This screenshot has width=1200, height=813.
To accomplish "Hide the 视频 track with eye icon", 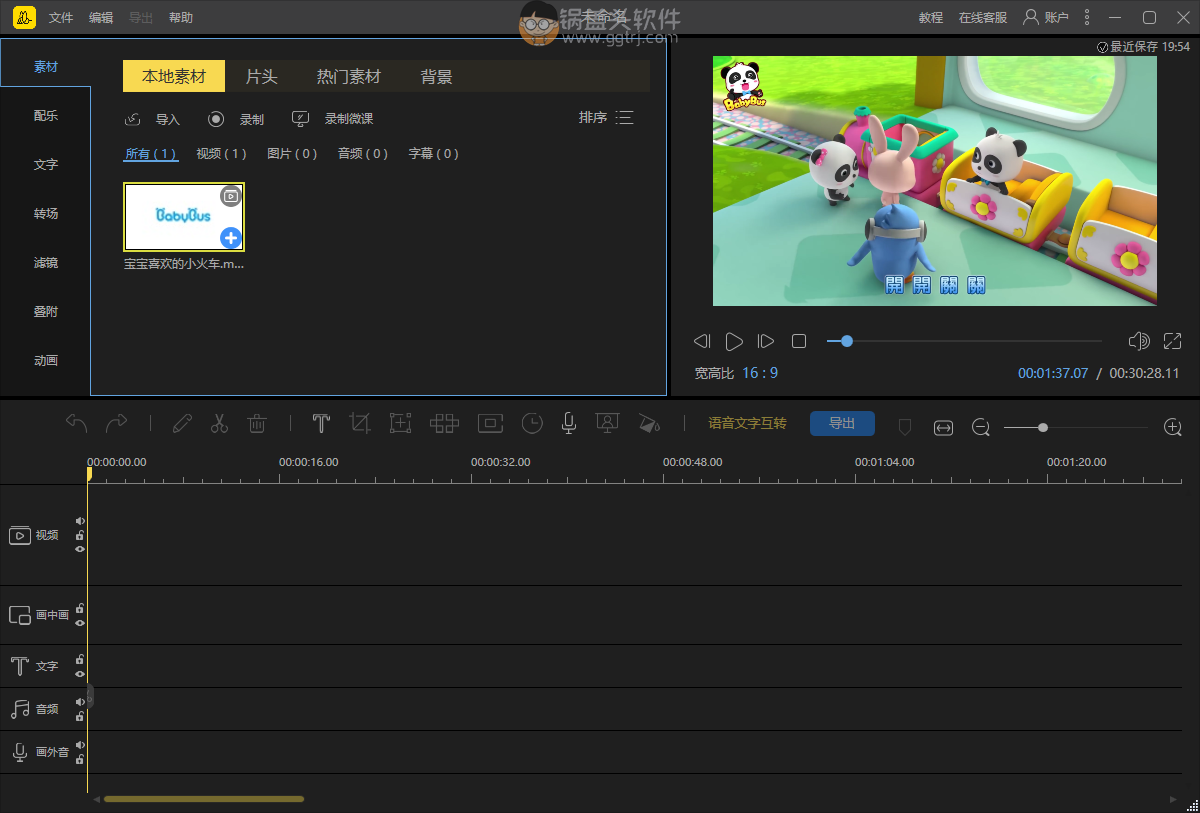I will pos(80,548).
